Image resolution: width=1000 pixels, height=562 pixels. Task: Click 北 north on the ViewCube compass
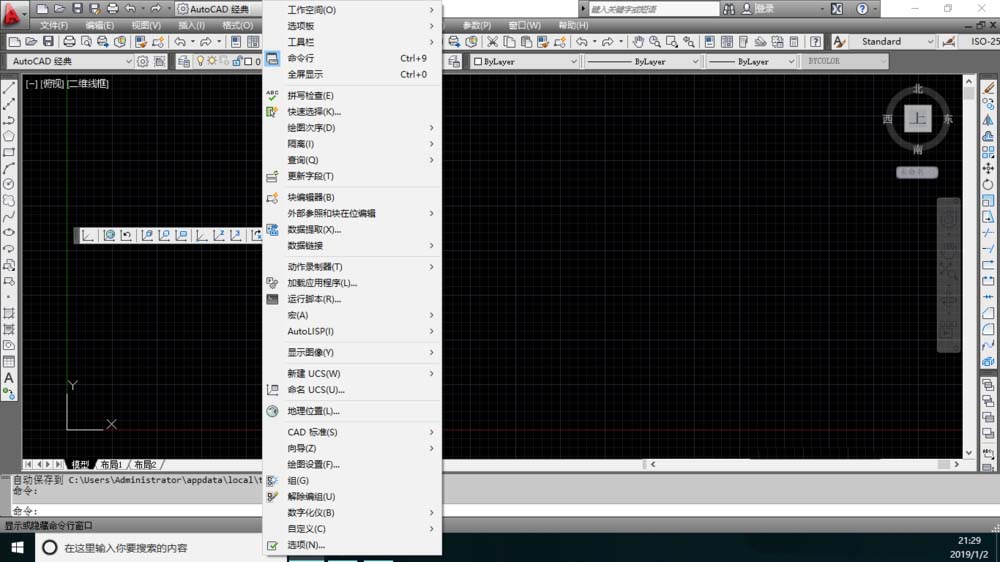pos(918,89)
